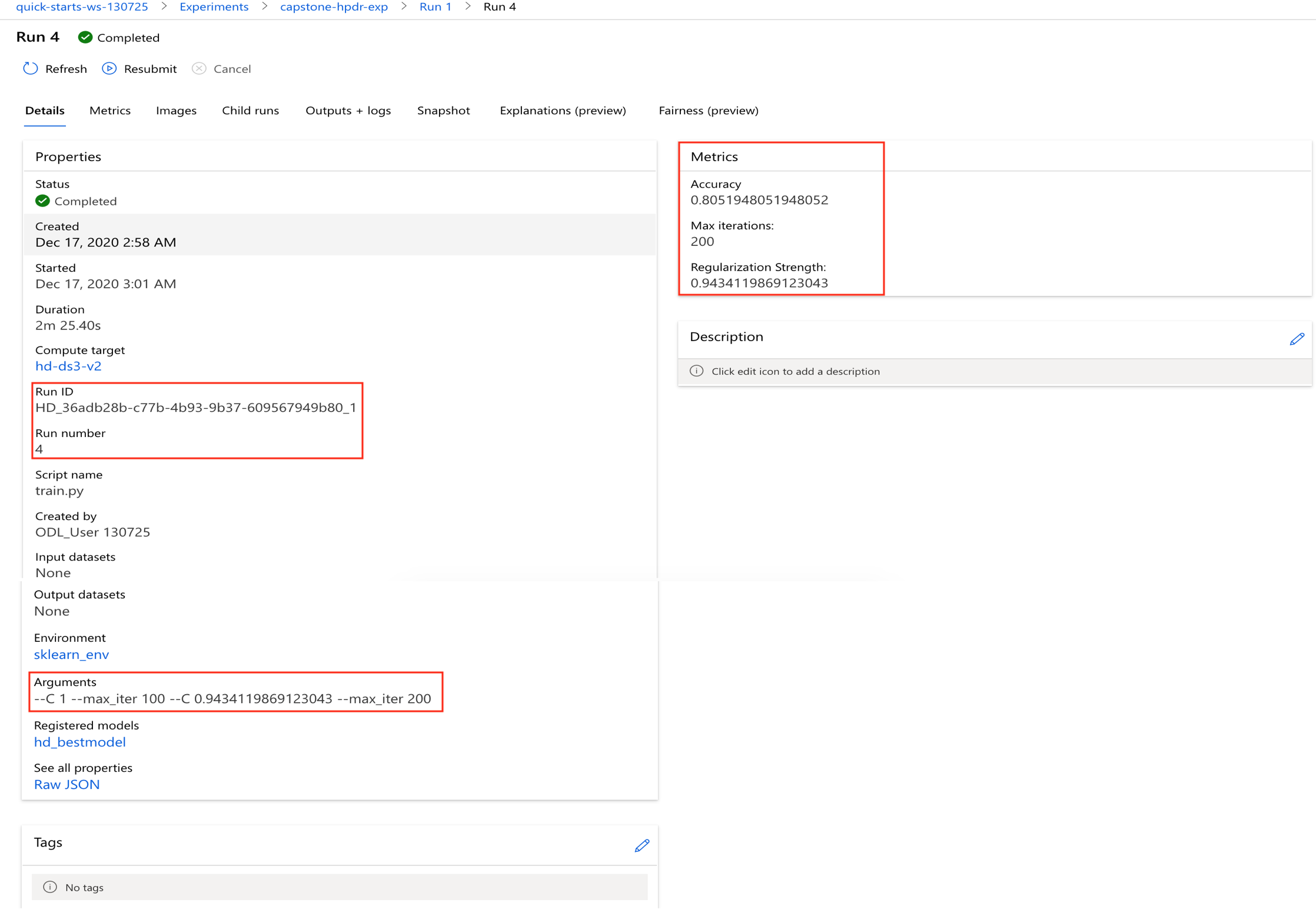The width and height of the screenshot is (1316, 913).
Task: Go to the capstone-hpdr-exp breadcrumb
Action: 334,7
